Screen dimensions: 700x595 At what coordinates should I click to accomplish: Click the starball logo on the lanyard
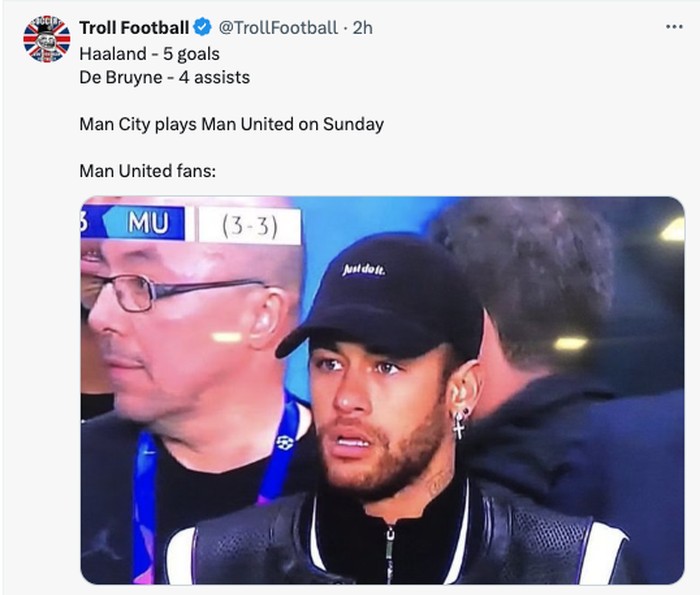point(284,441)
